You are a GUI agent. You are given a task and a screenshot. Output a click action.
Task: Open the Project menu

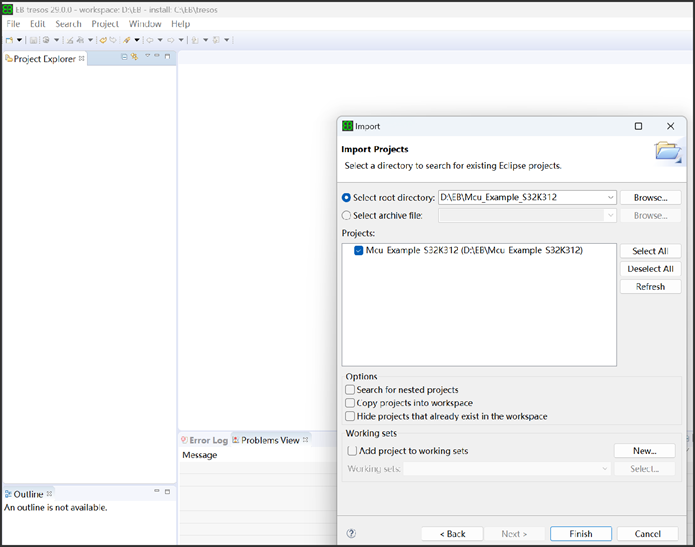point(105,23)
